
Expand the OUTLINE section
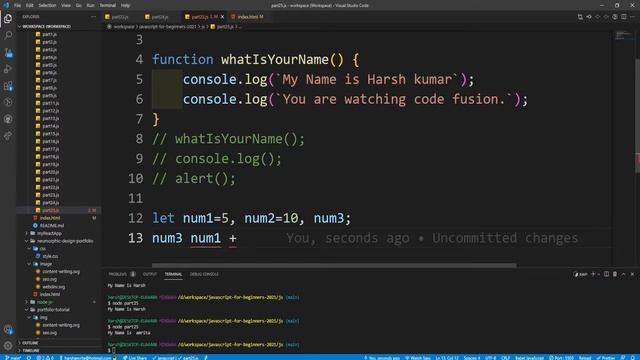coord(30,343)
